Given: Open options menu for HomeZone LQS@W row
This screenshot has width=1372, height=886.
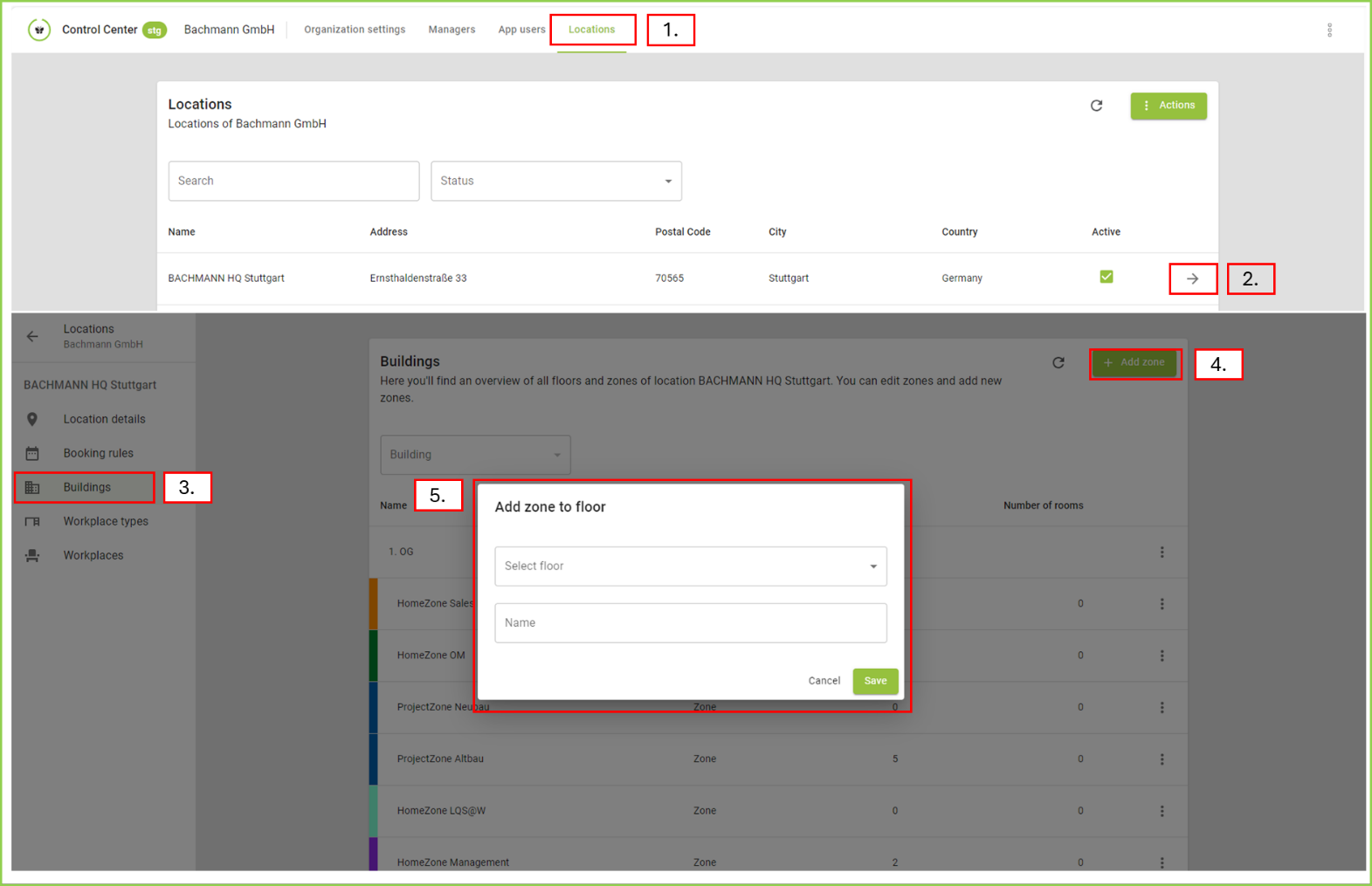Looking at the screenshot, I should (x=1162, y=811).
